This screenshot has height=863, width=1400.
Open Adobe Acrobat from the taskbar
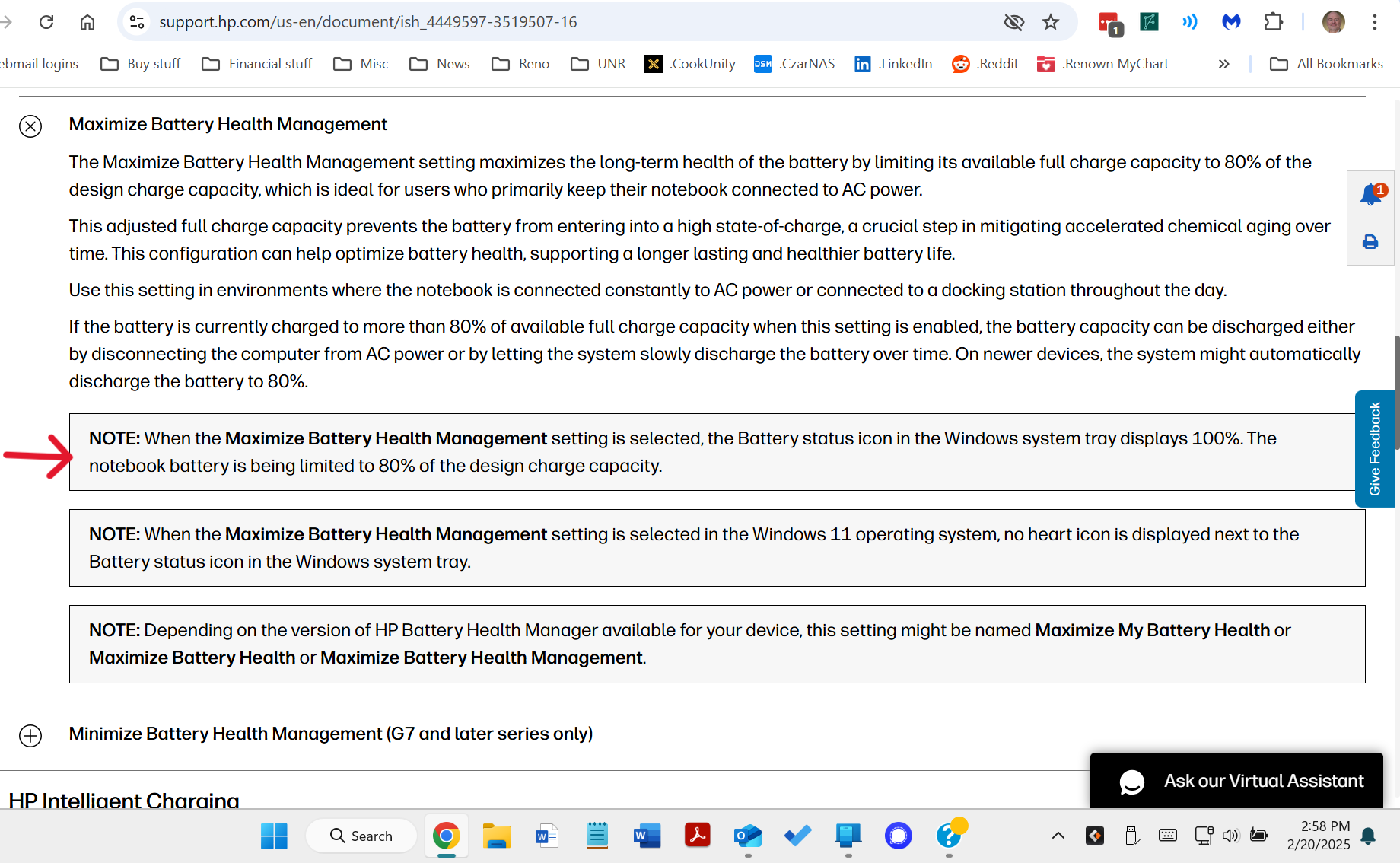pos(698,836)
